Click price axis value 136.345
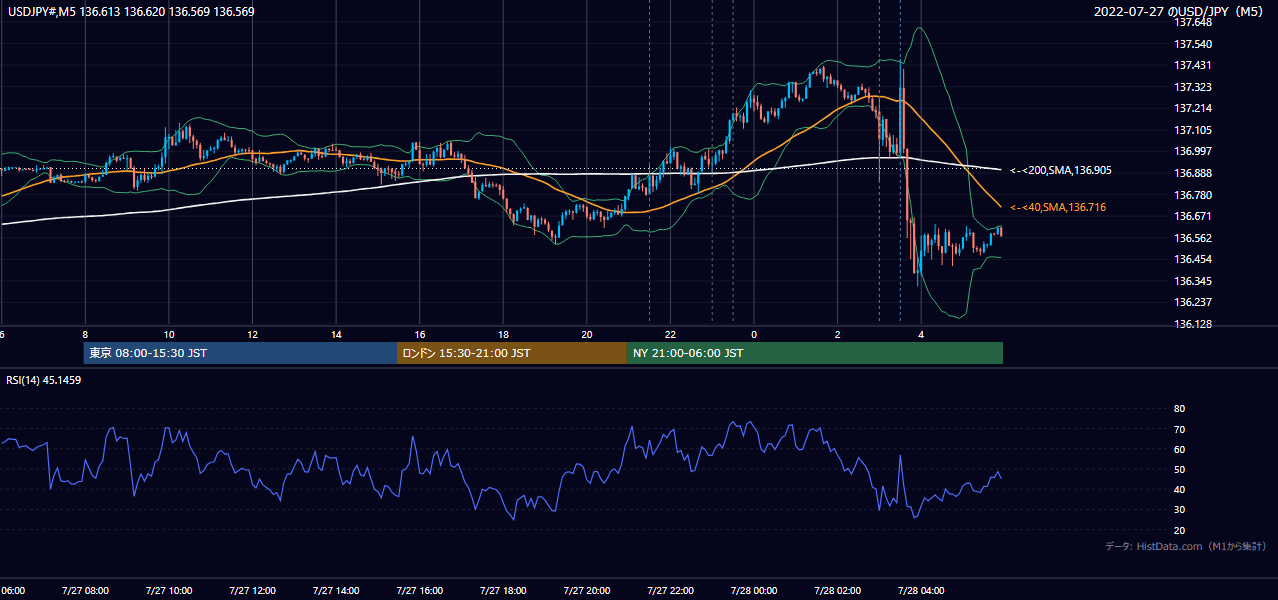This screenshot has height=600, width=1278. pyautogui.click(x=1193, y=281)
